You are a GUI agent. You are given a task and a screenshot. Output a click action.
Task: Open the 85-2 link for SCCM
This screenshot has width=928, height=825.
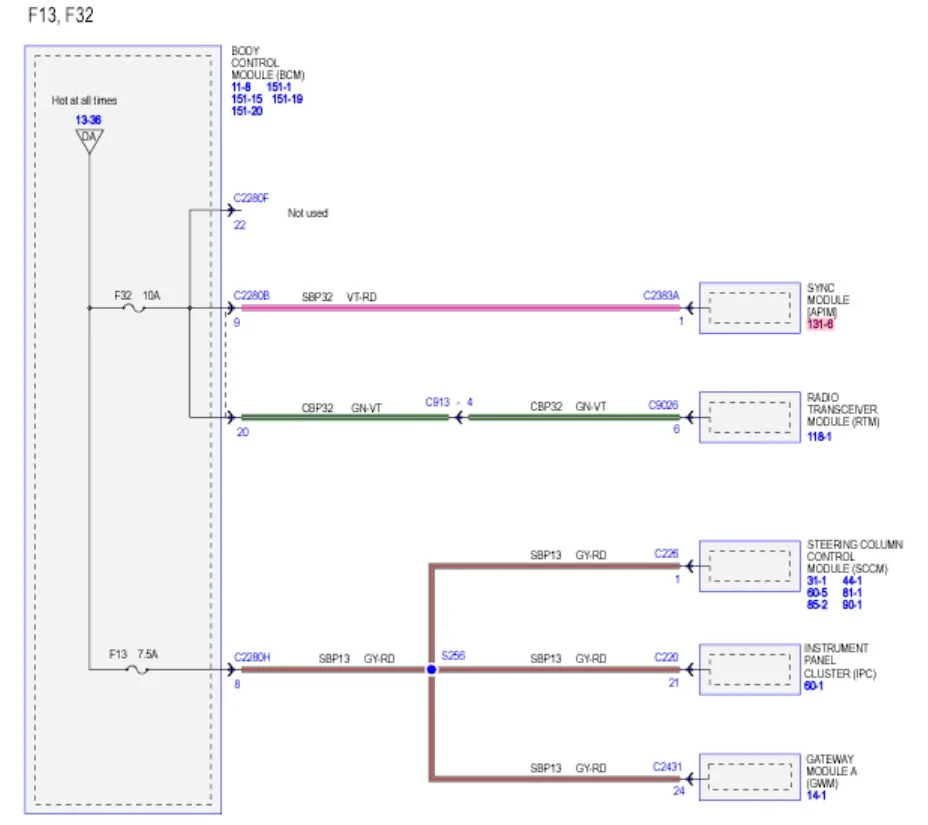(x=817, y=604)
